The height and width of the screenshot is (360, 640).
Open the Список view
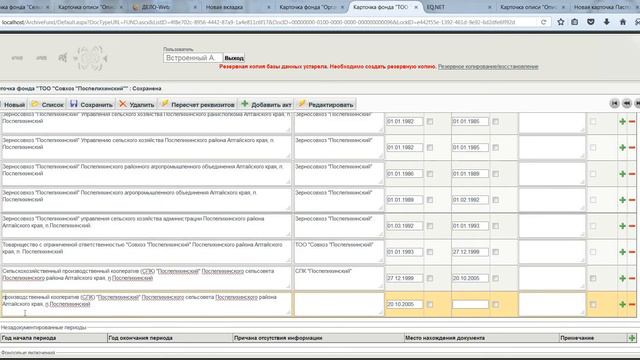click(48, 104)
